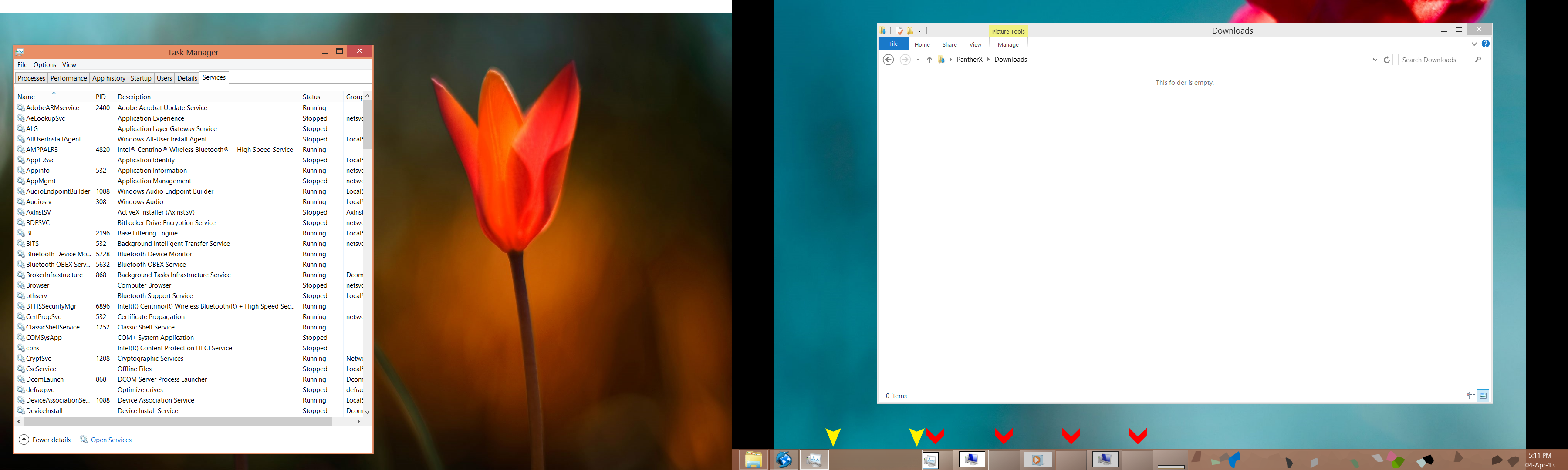Open Explorer help question mark
1568x470 pixels.
click(1485, 44)
